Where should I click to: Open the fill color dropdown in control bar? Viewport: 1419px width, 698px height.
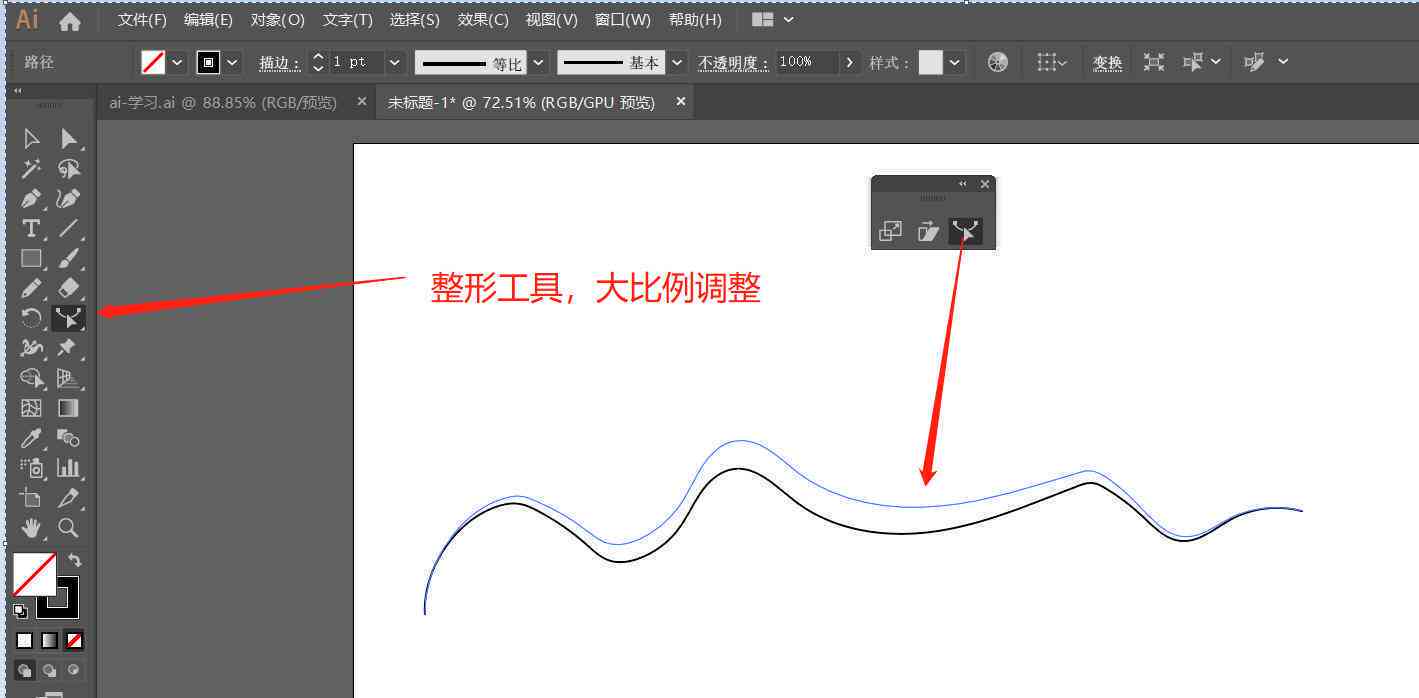pos(178,62)
